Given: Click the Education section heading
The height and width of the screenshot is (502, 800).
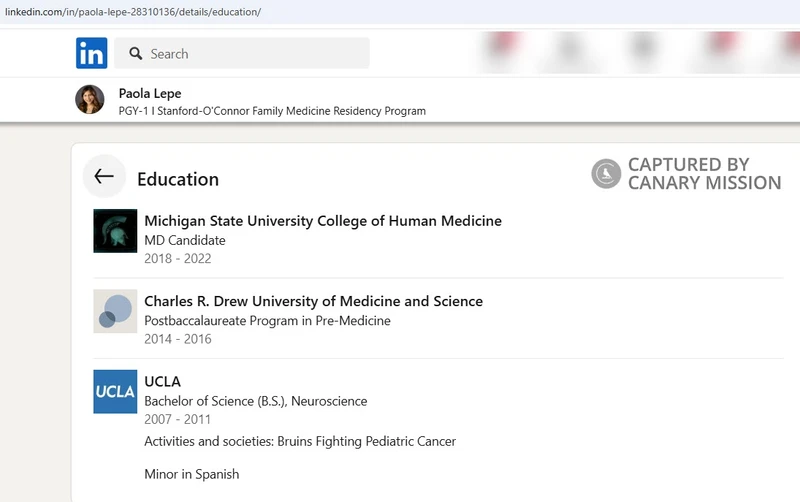Looking at the screenshot, I should (178, 180).
